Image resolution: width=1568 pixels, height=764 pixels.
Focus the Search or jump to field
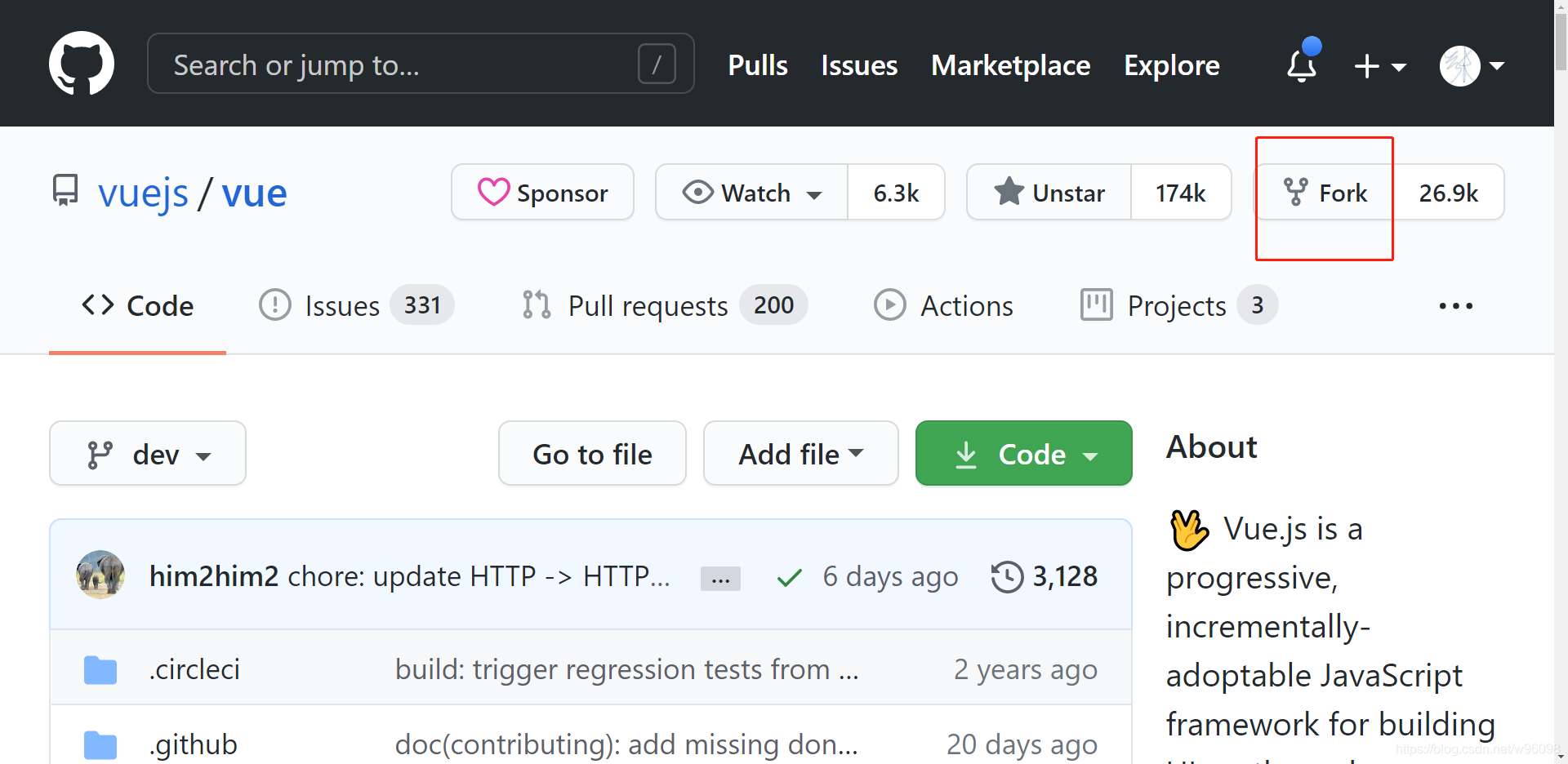(x=421, y=64)
